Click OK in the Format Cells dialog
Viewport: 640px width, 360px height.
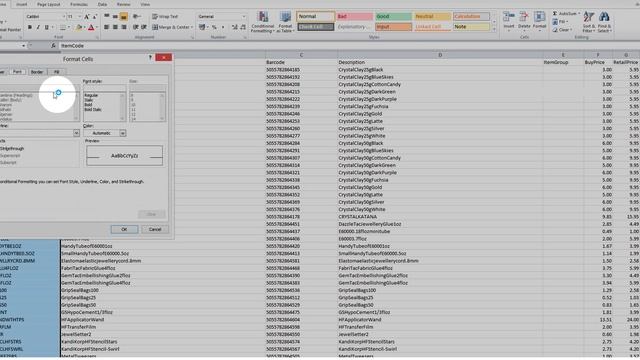(124, 229)
